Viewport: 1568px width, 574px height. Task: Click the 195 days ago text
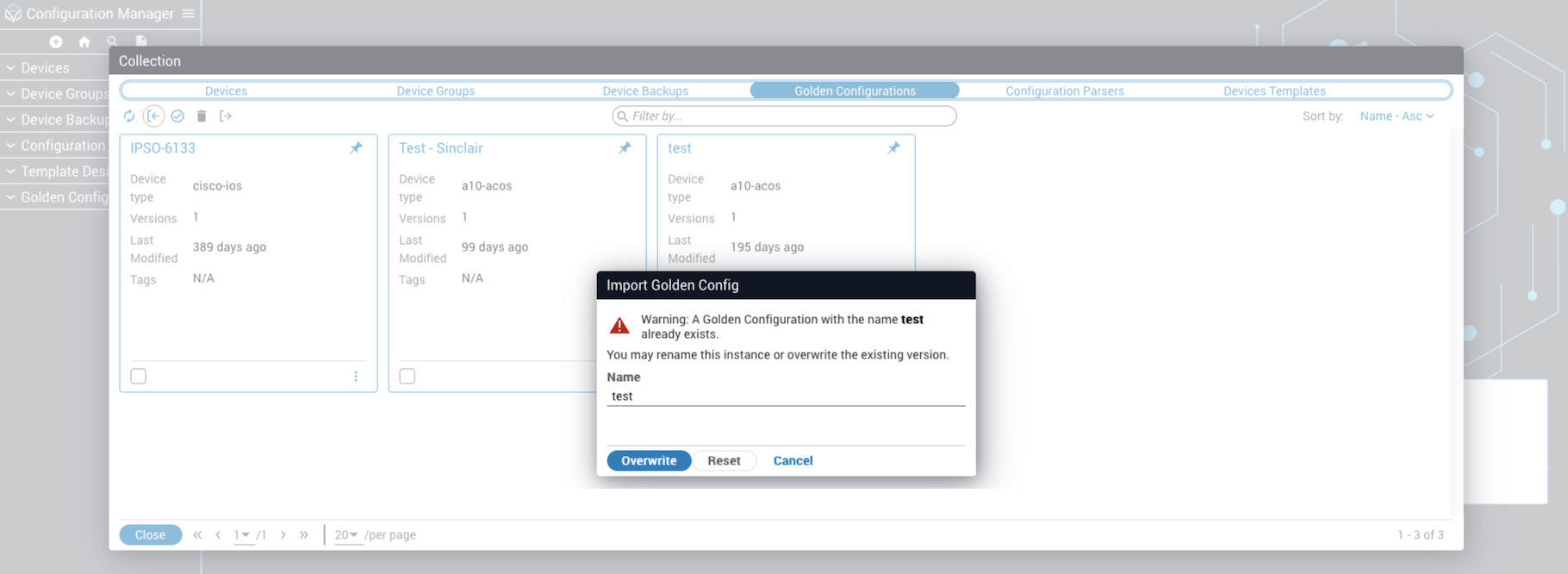pos(767,247)
